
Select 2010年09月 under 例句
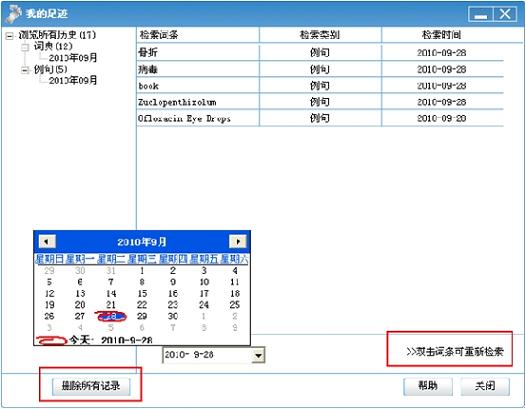(73, 81)
